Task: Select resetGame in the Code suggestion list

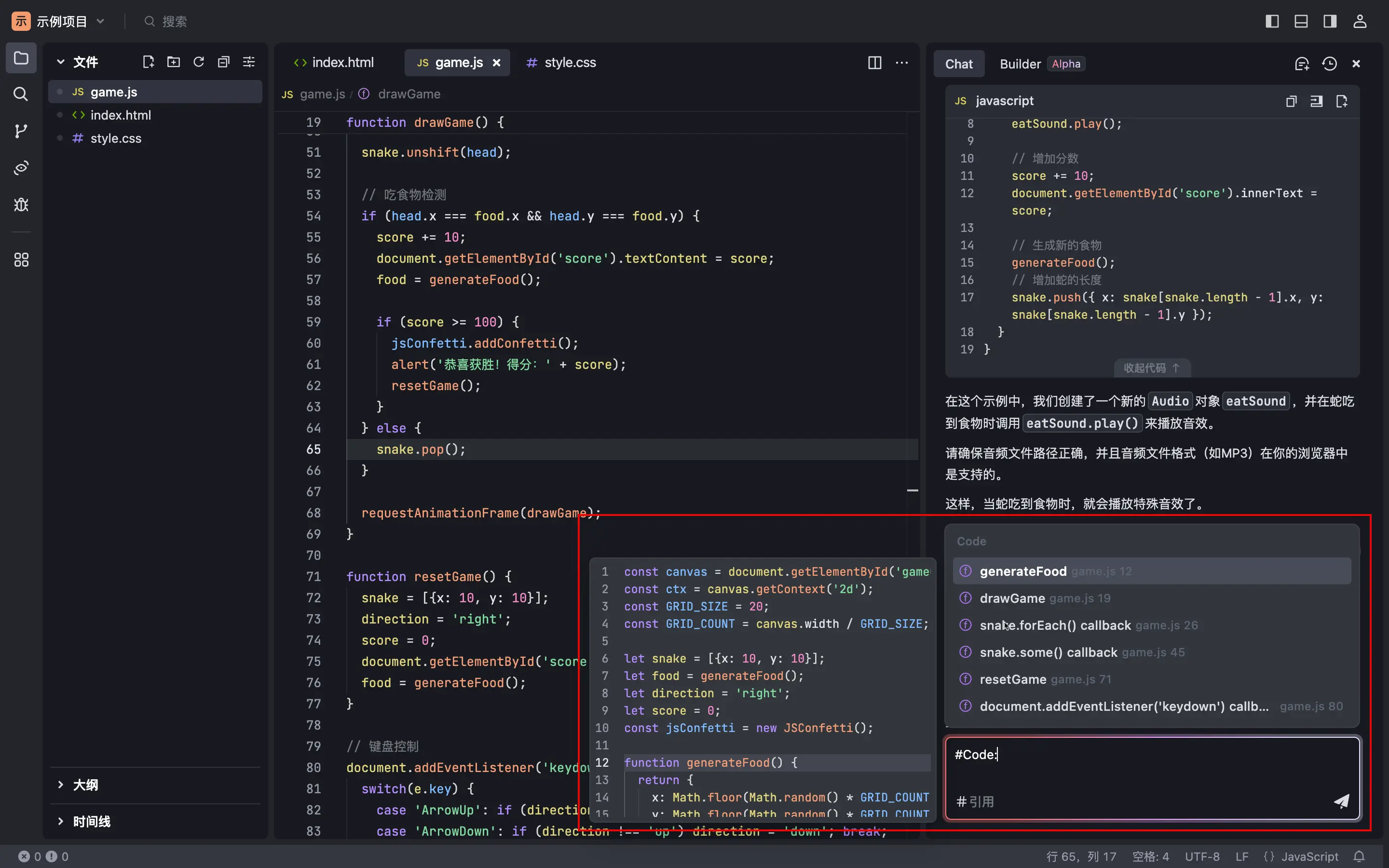Action: tap(1012, 679)
